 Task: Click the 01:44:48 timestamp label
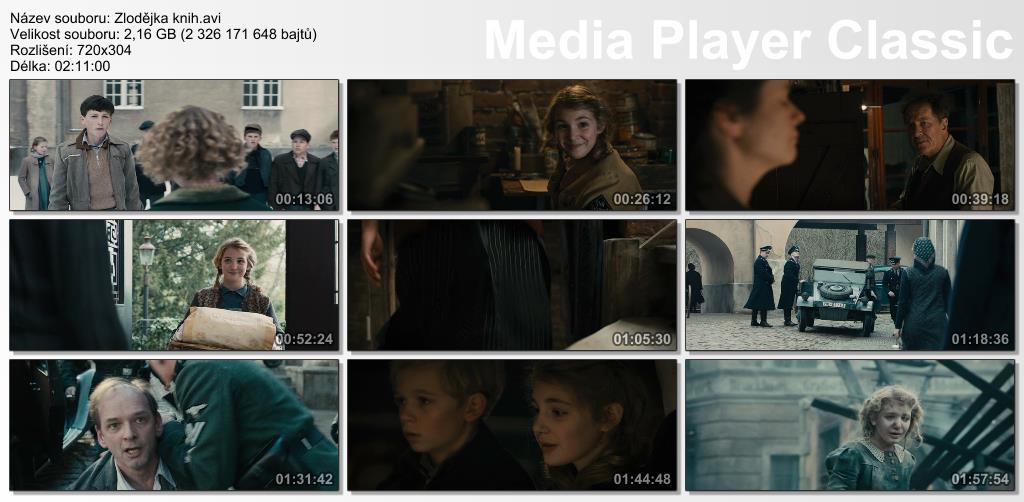[x=642, y=479]
